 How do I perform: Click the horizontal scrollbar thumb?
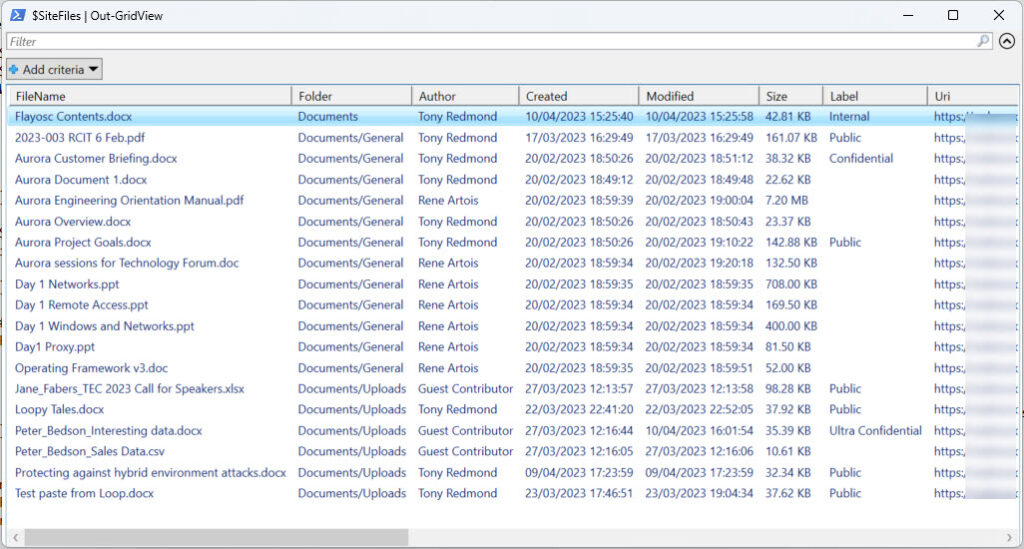click(216, 538)
